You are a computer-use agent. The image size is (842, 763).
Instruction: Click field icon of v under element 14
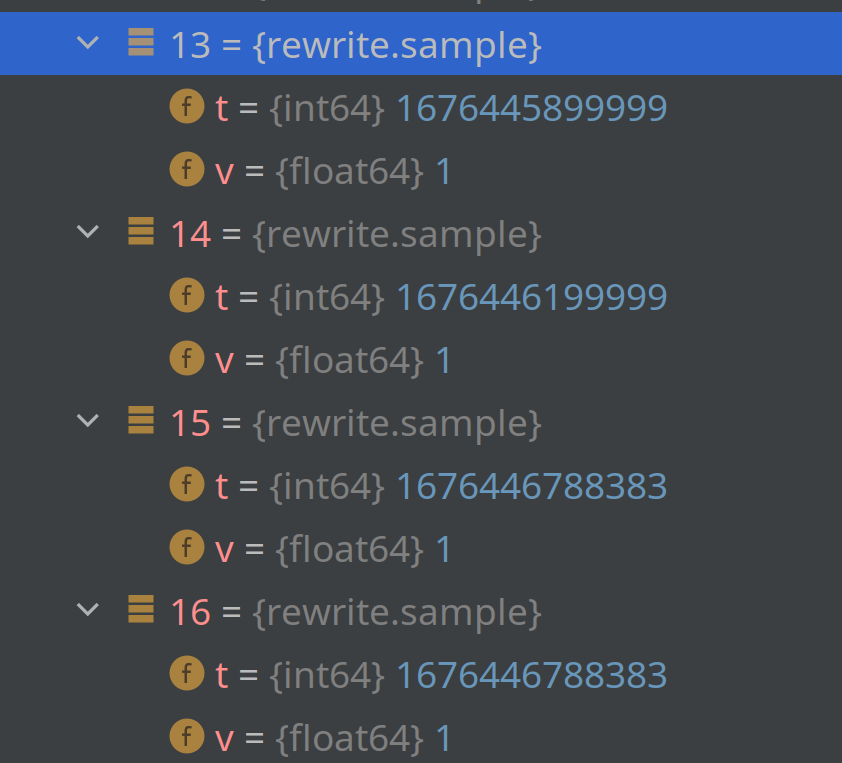[187, 358]
